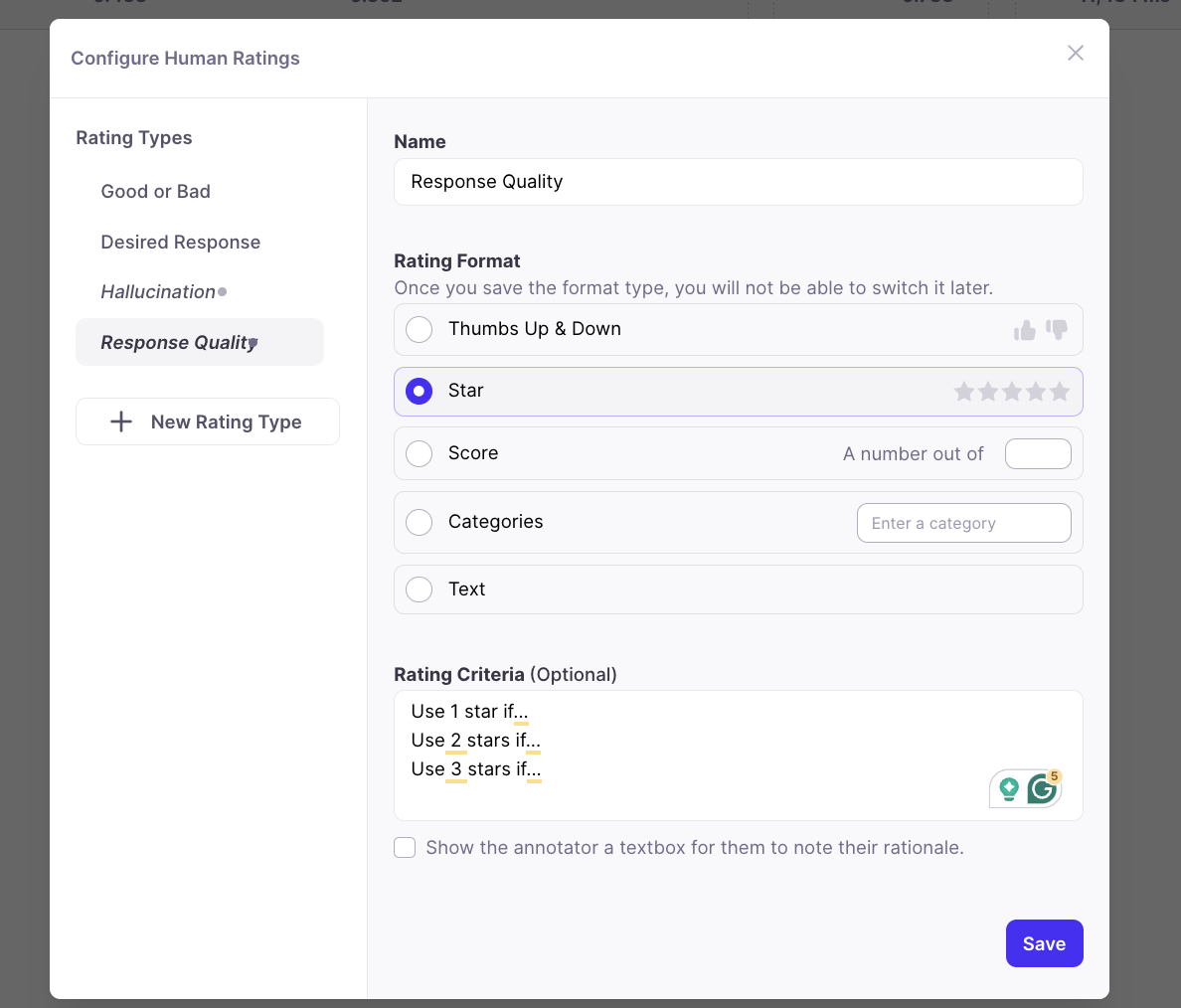Viewport: 1181px width, 1008px height.
Task: Open the Hallucination rating type
Action: click(x=158, y=291)
